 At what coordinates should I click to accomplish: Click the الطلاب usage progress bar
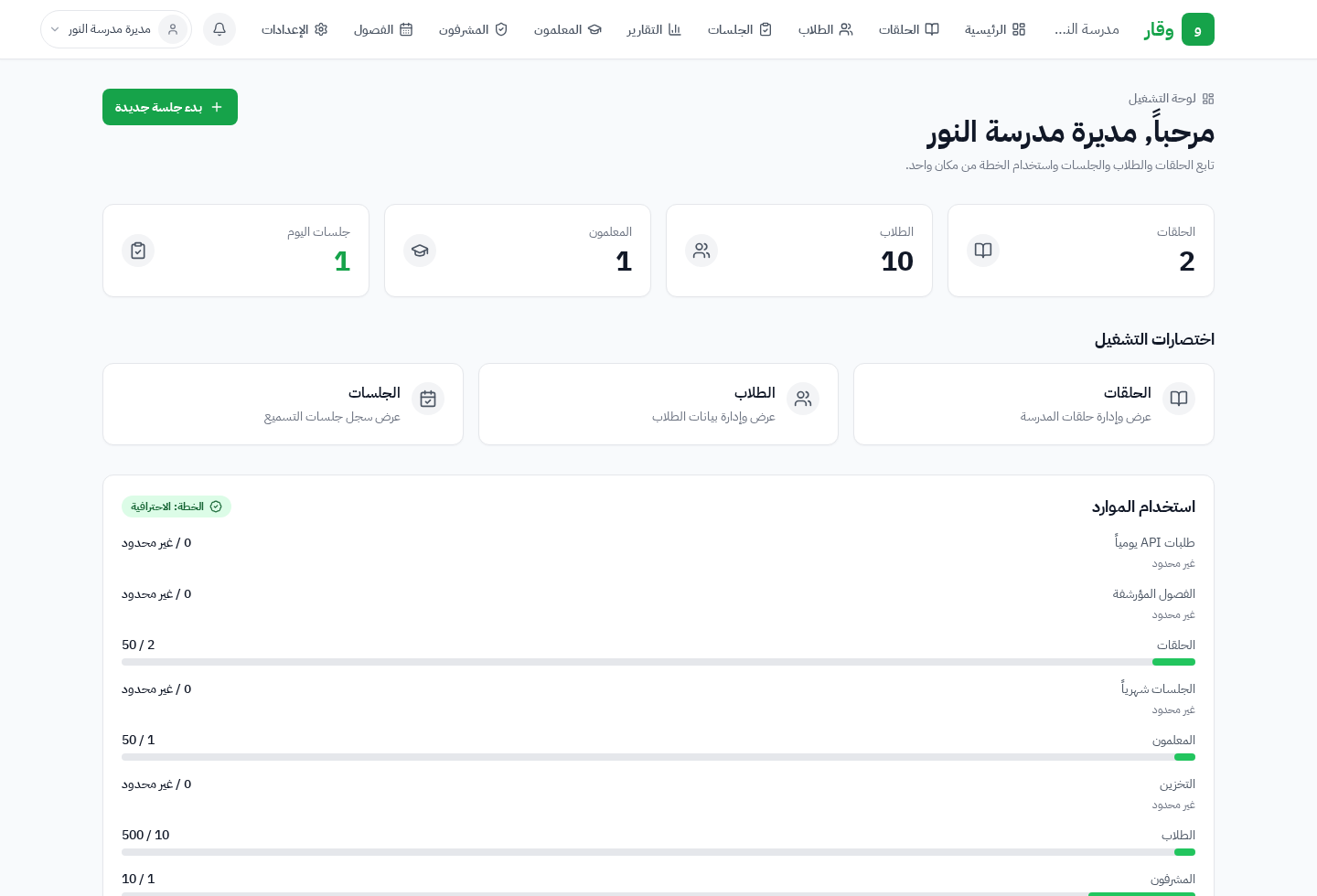point(658,852)
